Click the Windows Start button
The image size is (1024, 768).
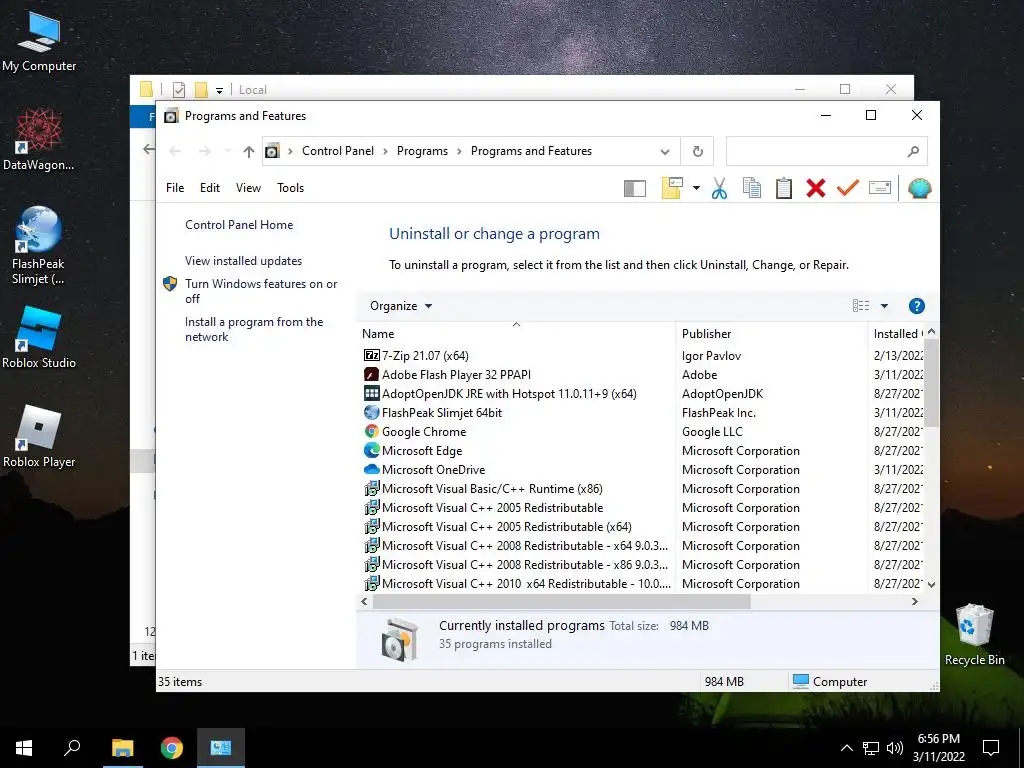coord(24,748)
